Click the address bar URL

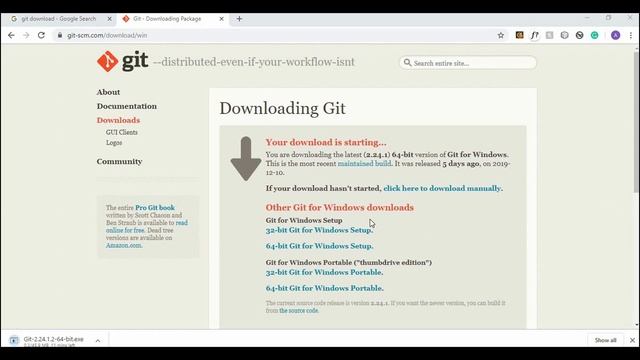tap(107, 36)
